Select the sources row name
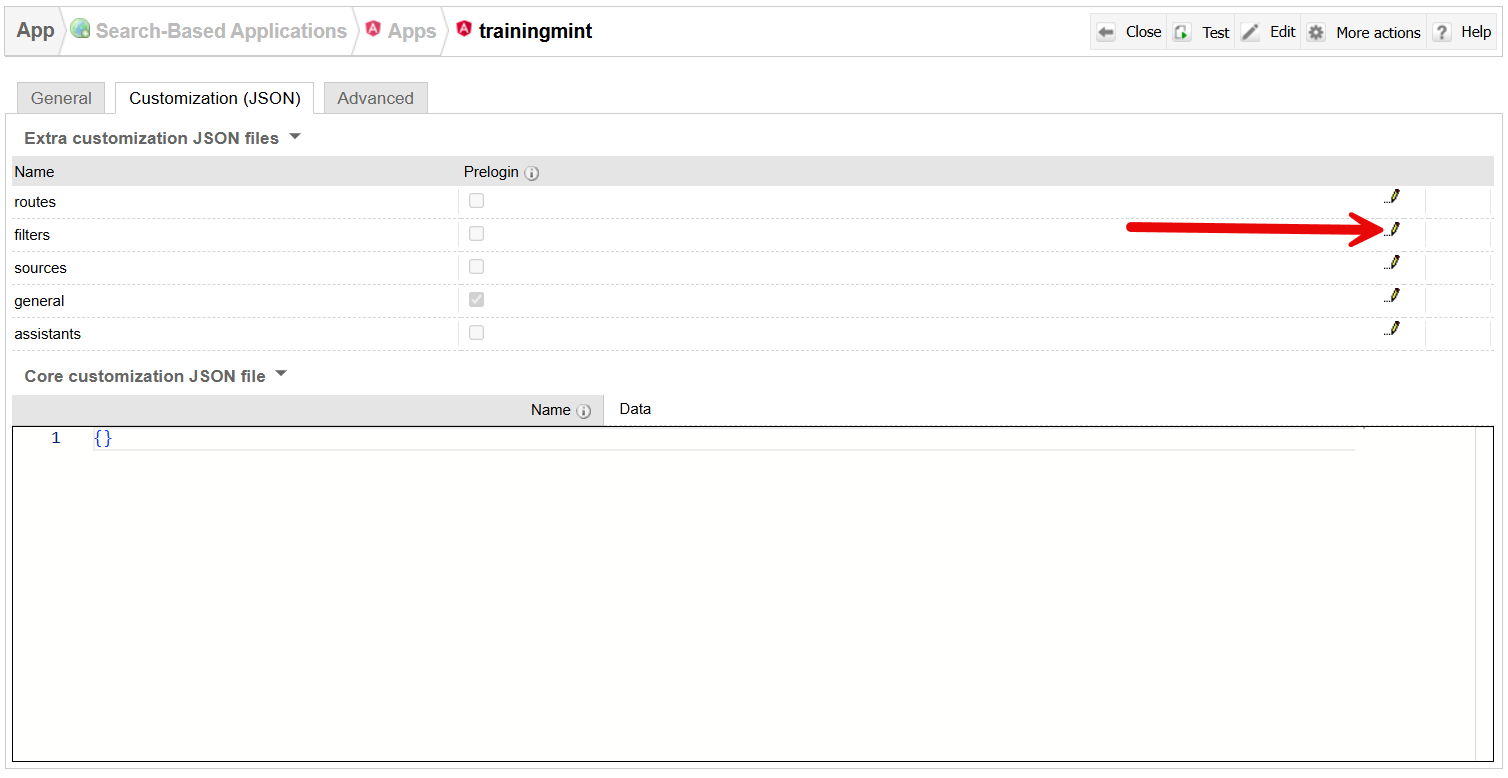Image resolution: width=1508 pixels, height=778 pixels. click(41, 268)
